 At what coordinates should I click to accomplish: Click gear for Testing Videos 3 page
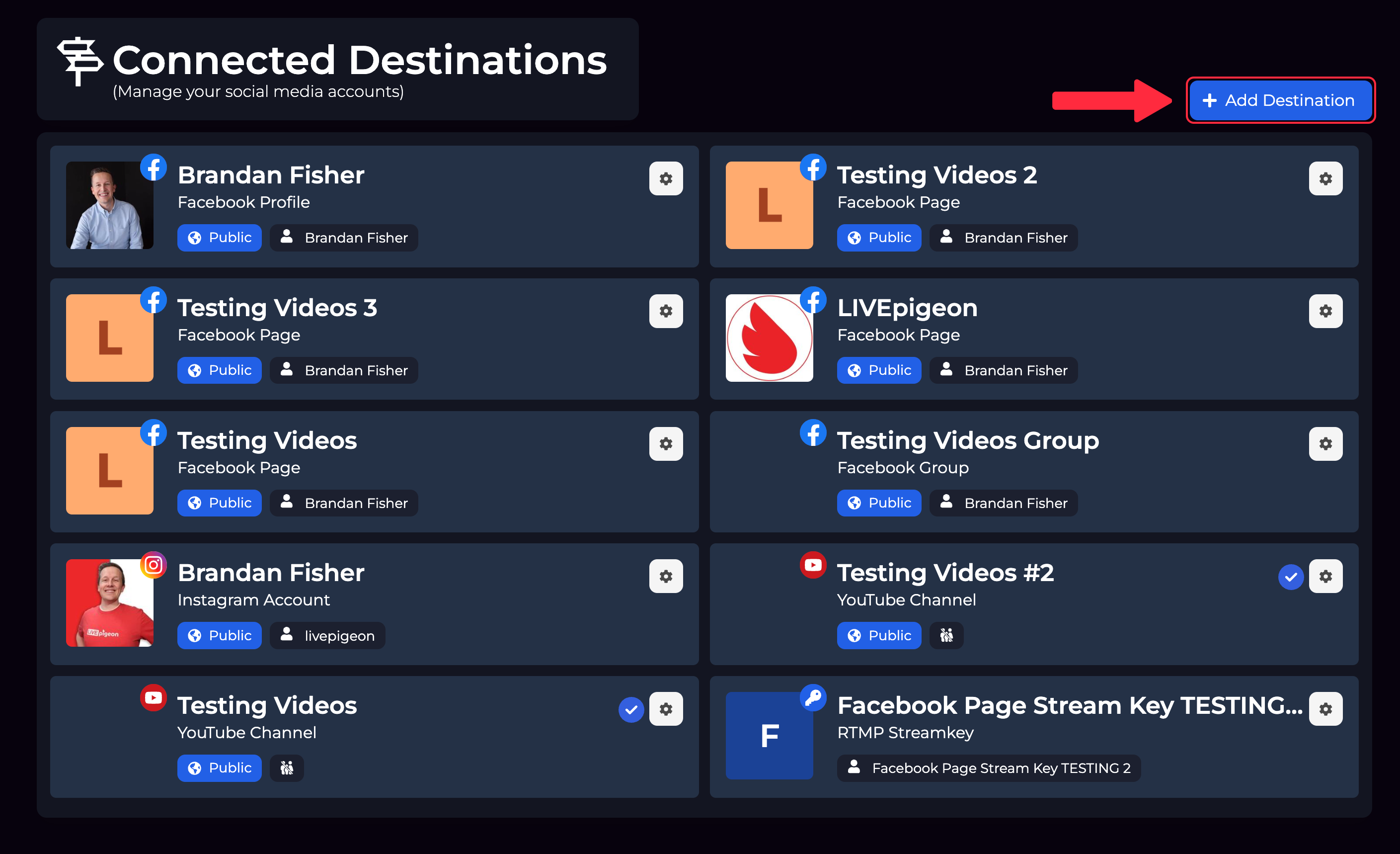point(665,311)
